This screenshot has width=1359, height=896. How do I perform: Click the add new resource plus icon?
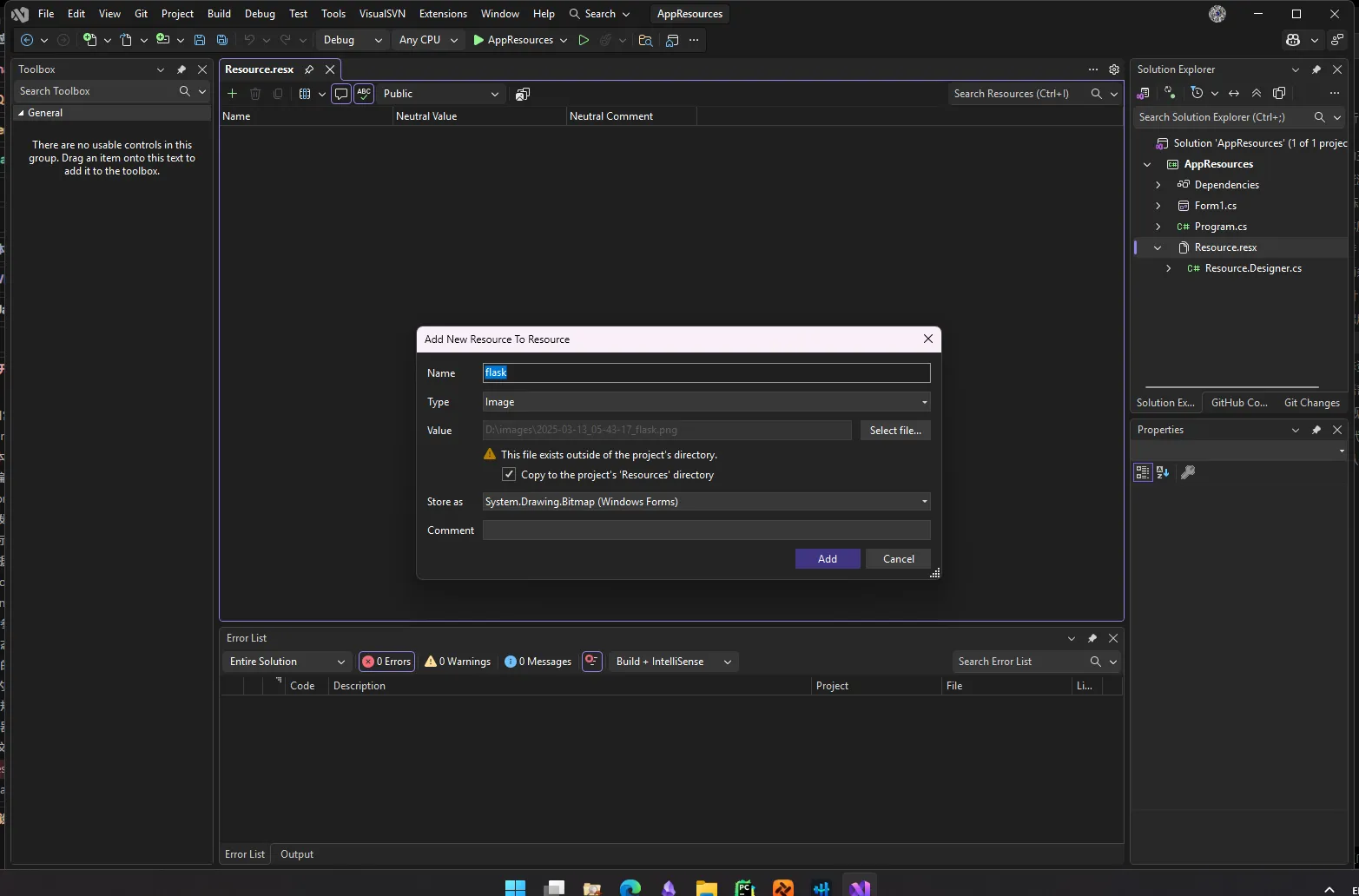pyautogui.click(x=232, y=94)
